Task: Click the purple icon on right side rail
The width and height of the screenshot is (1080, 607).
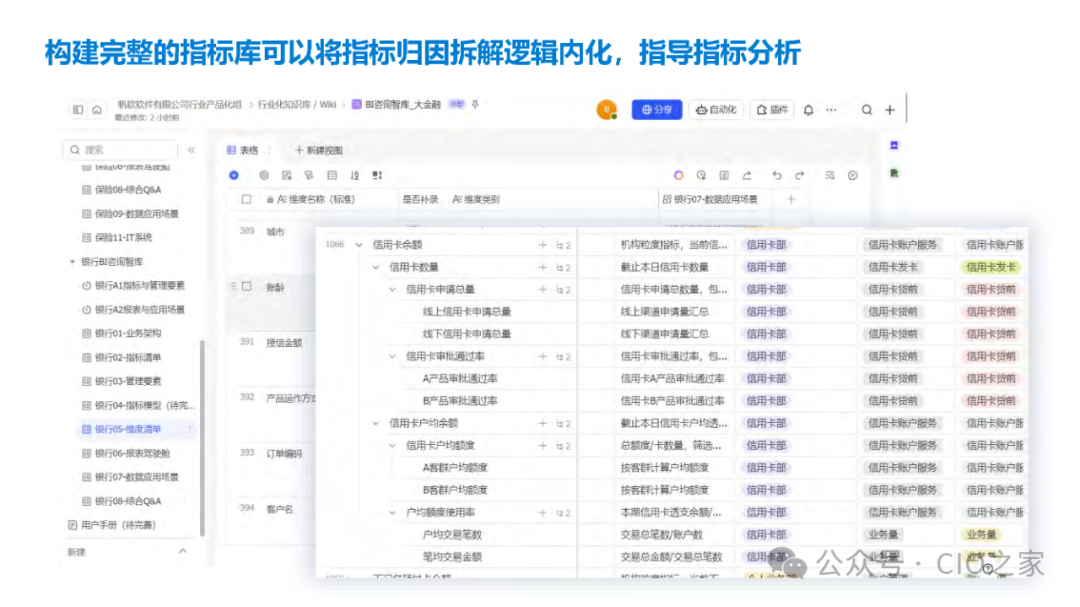Action: tap(894, 145)
